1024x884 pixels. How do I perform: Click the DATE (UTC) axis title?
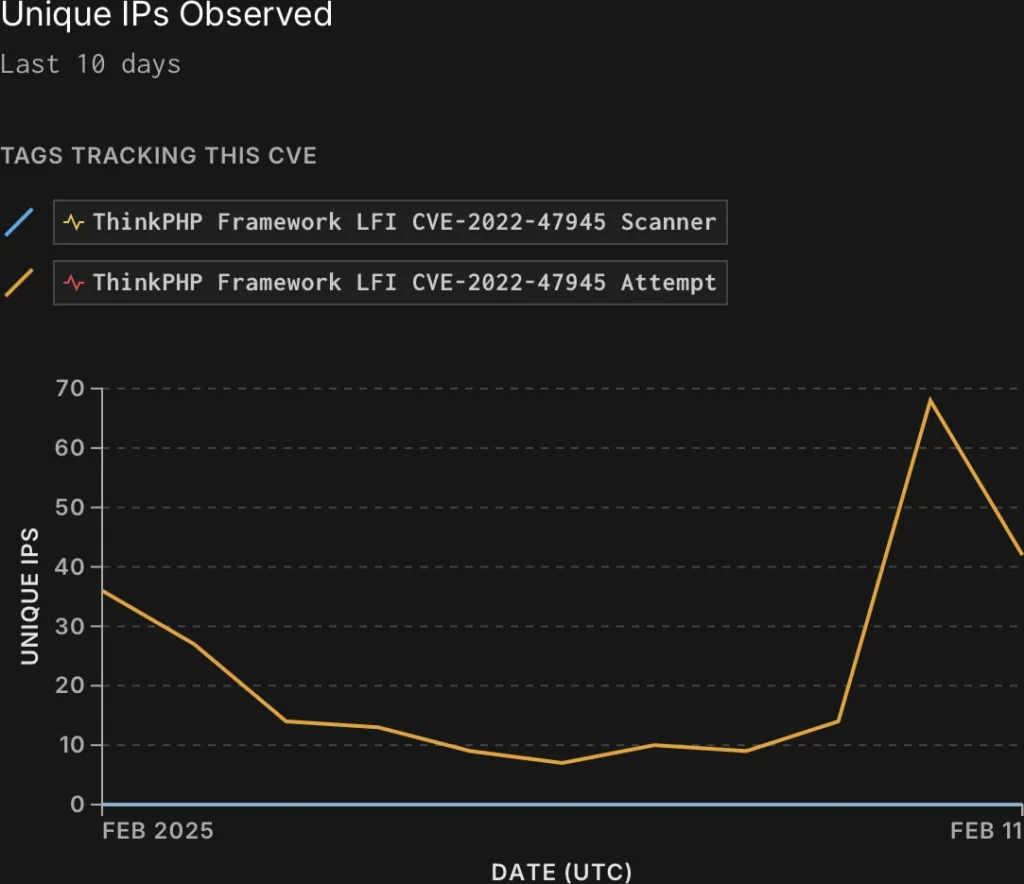tap(561, 871)
